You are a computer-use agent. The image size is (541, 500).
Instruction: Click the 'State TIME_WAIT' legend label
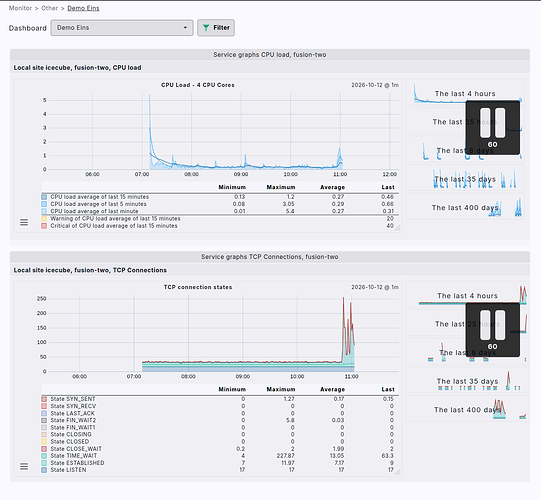(74, 456)
